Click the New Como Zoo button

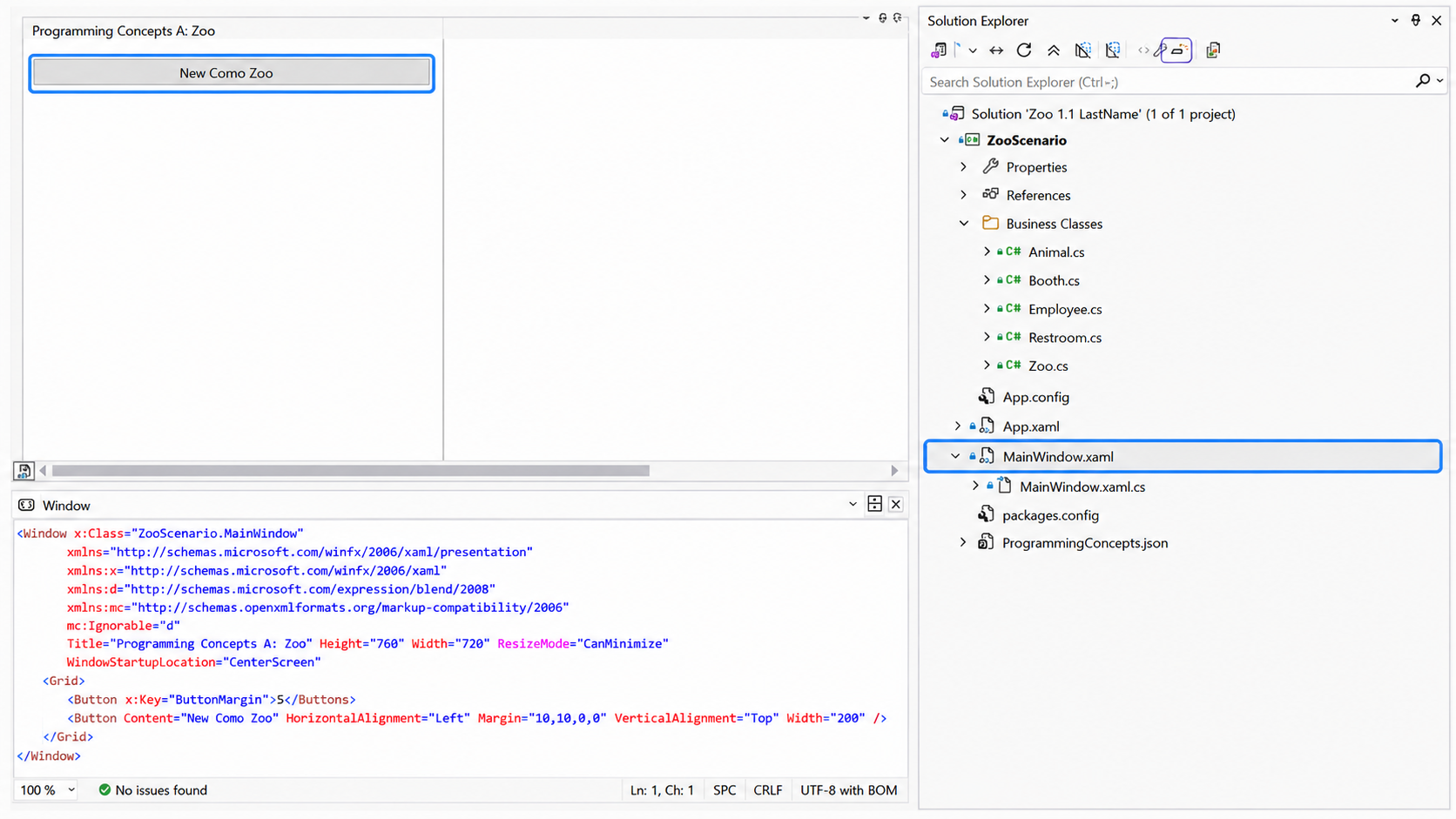(x=232, y=73)
